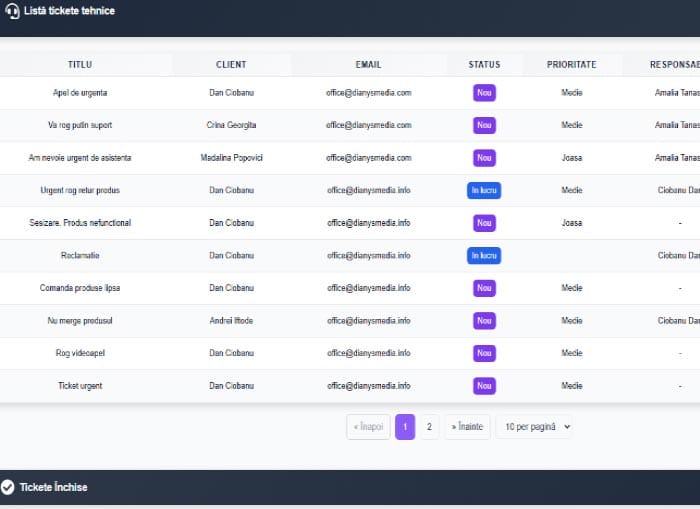Open the Rog videoapel ticket
Image resolution: width=700 pixels, height=509 pixels.
pyautogui.click(x=80, y=353)
